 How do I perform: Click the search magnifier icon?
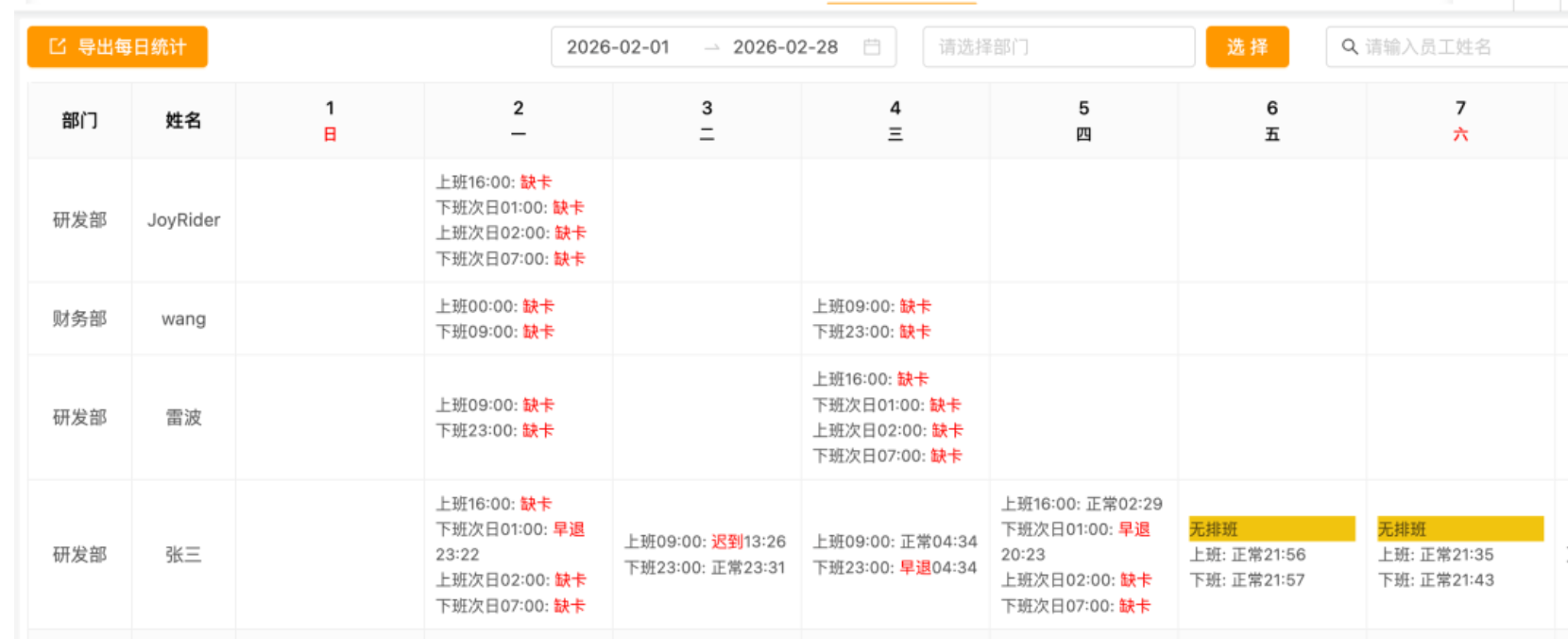(1350, 46)
